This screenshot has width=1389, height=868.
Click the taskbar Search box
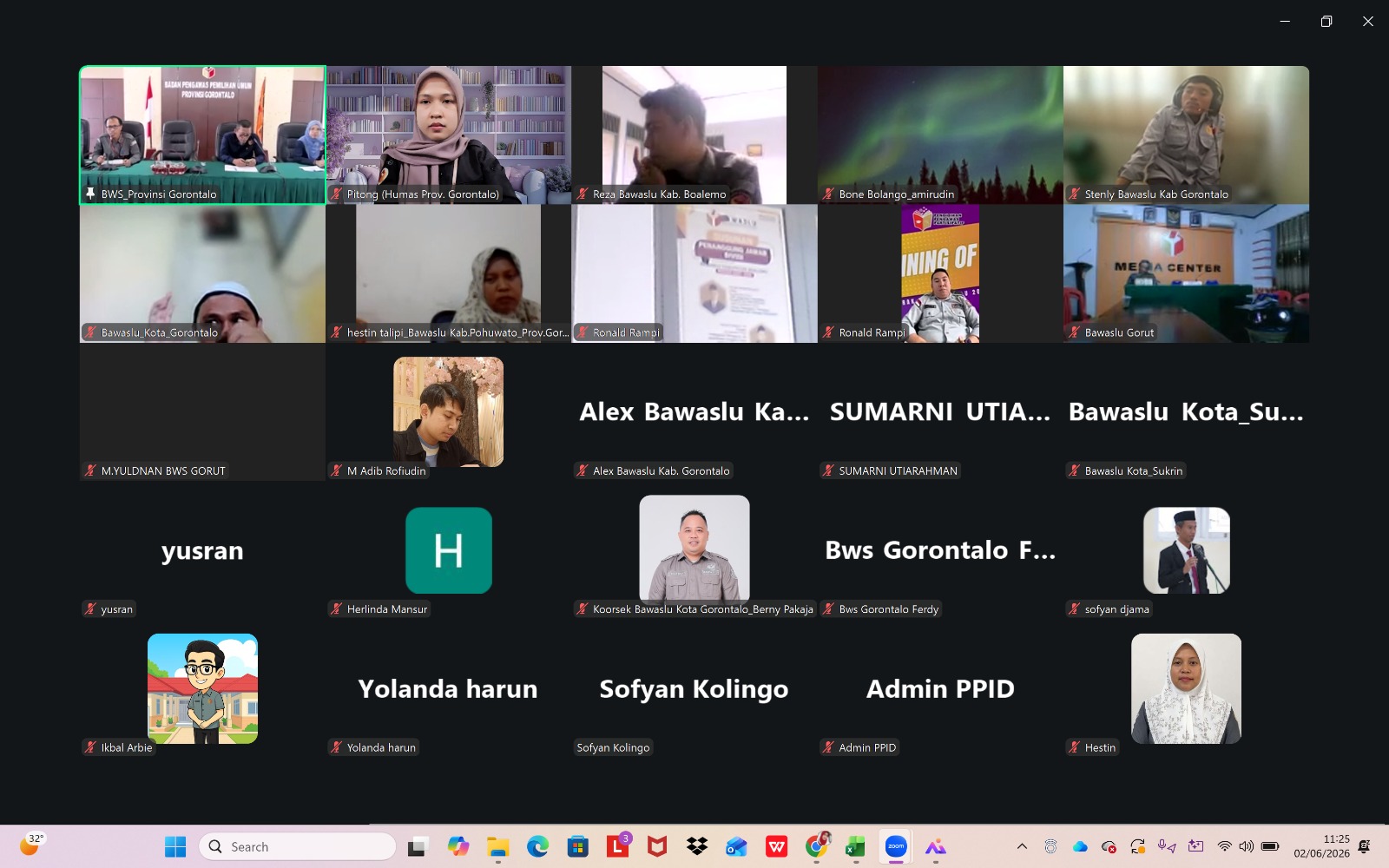click(x=297, y=846)
